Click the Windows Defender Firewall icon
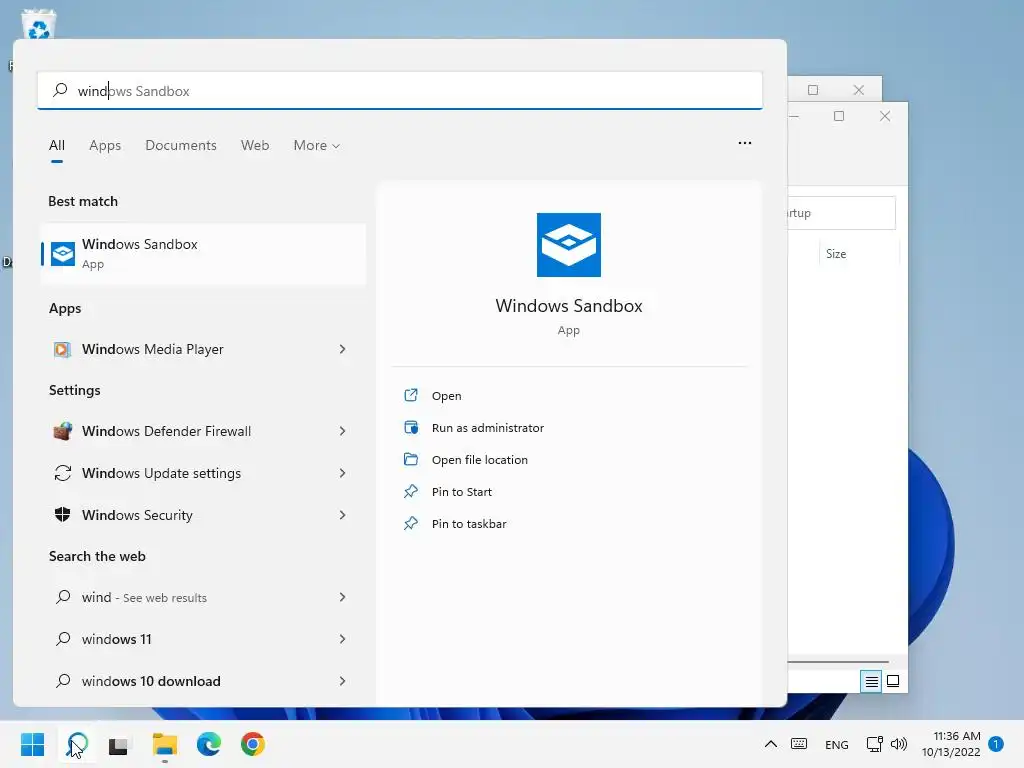This screenshot has height=768, width=1024. [63, 431]
